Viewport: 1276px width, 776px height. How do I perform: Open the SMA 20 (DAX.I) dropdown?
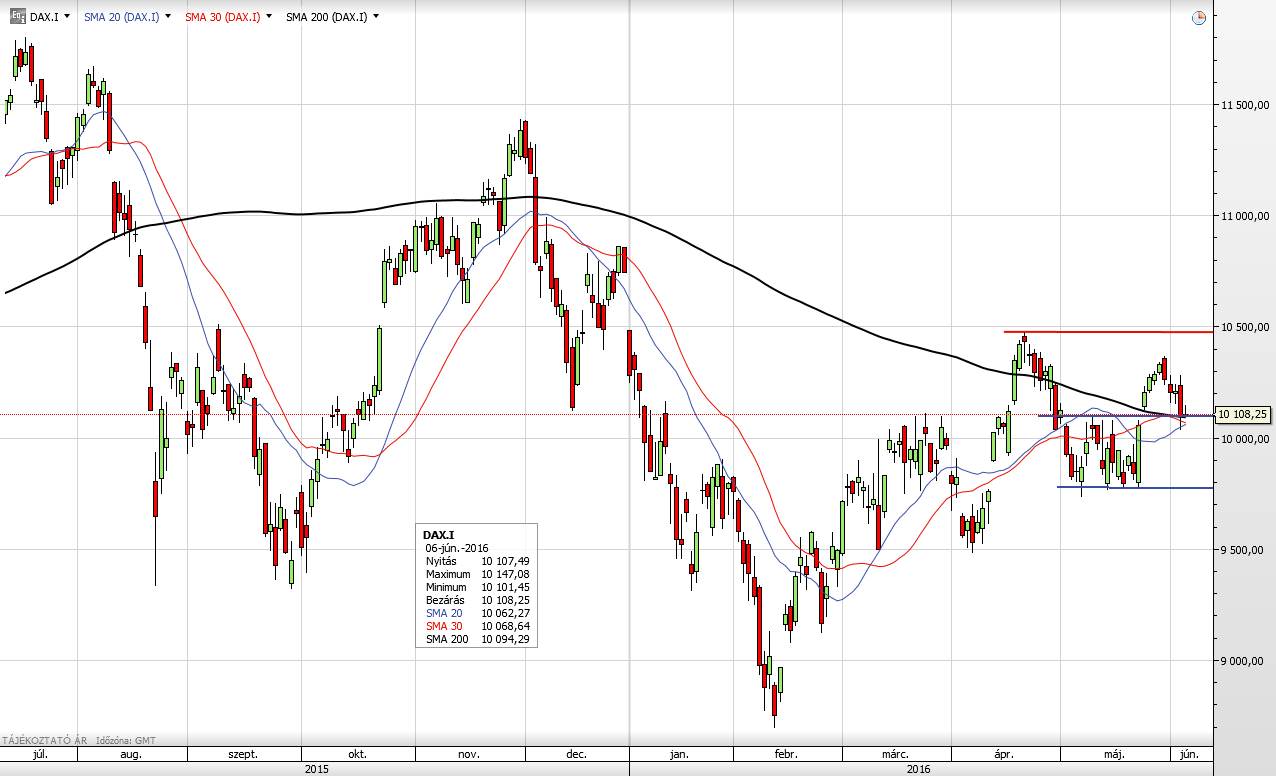168,17
